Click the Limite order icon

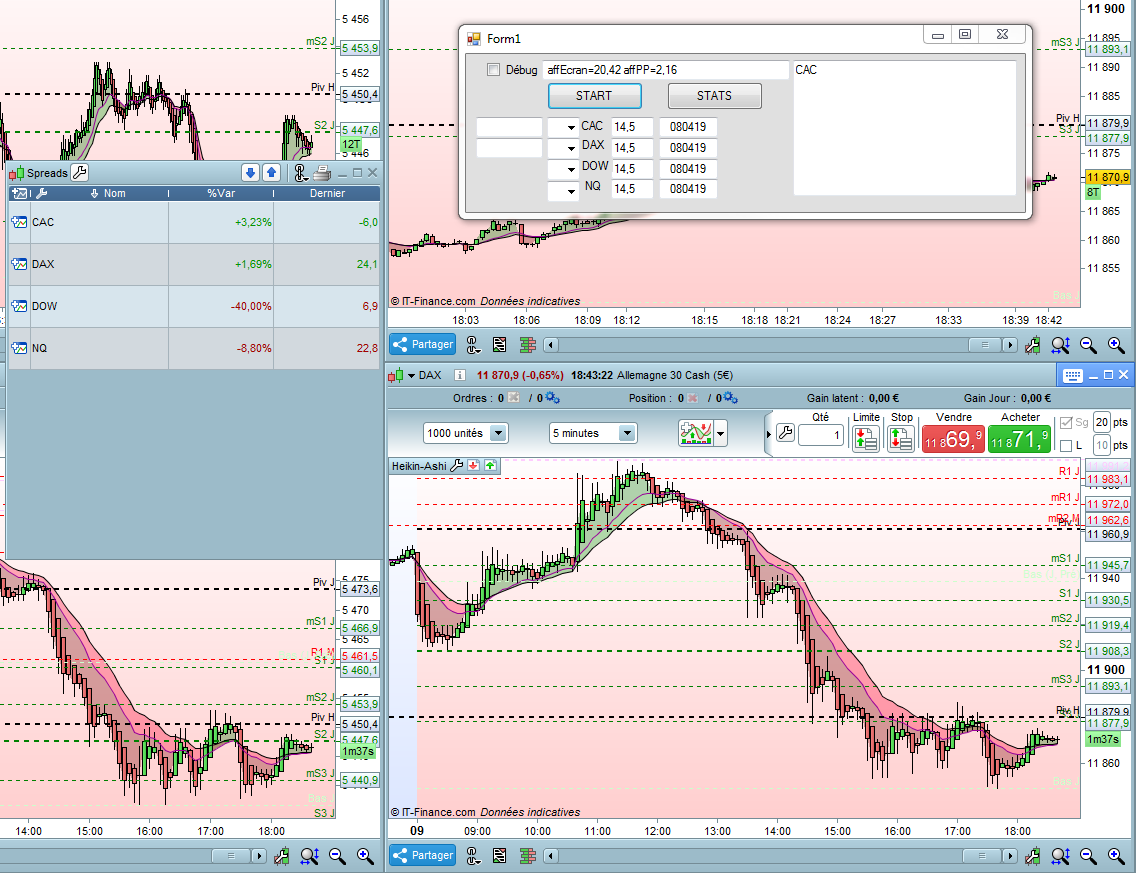[x=866, y=439]
